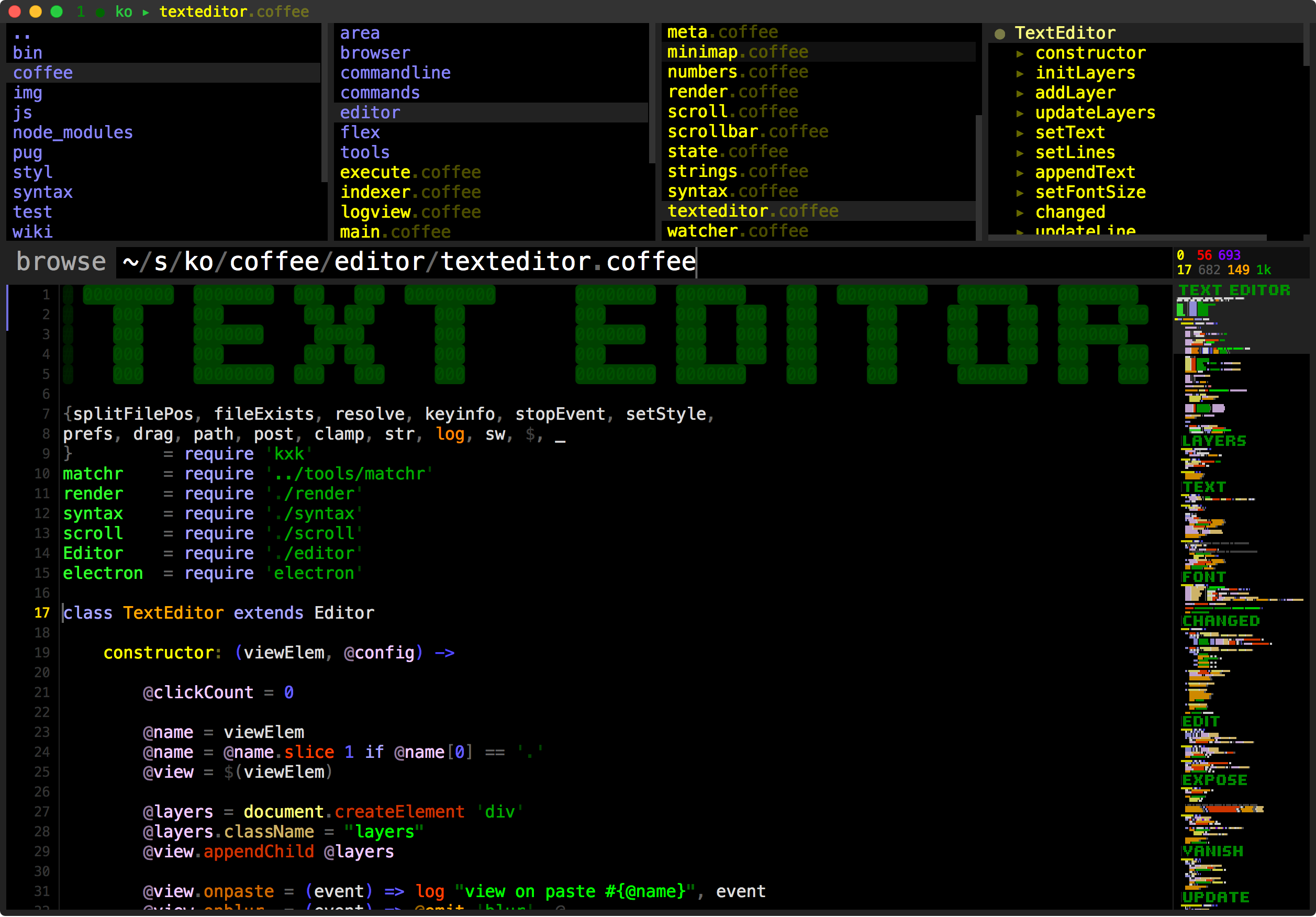Click the LAYERS header in minimap
Image resolution: width=1316 pixels, height=917 pixels.
tap(1214, 441)
